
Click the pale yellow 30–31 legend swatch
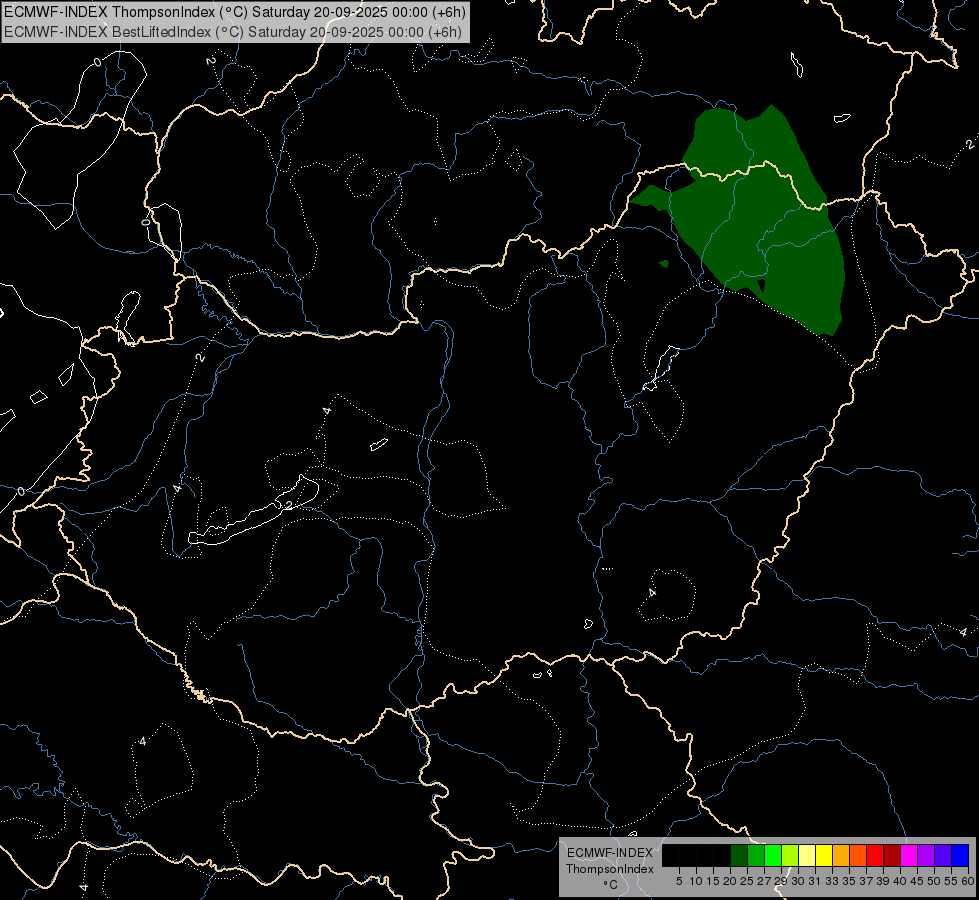pyautogui.click(x=807, y=855)
